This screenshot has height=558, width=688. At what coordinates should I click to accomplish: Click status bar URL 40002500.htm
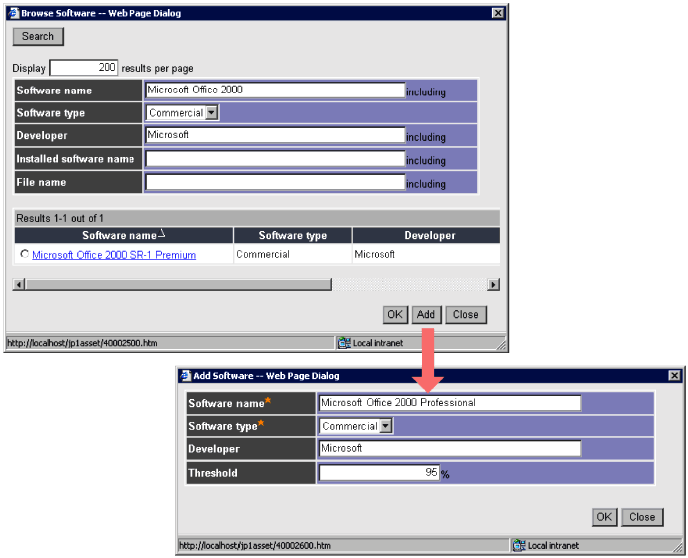82,343
